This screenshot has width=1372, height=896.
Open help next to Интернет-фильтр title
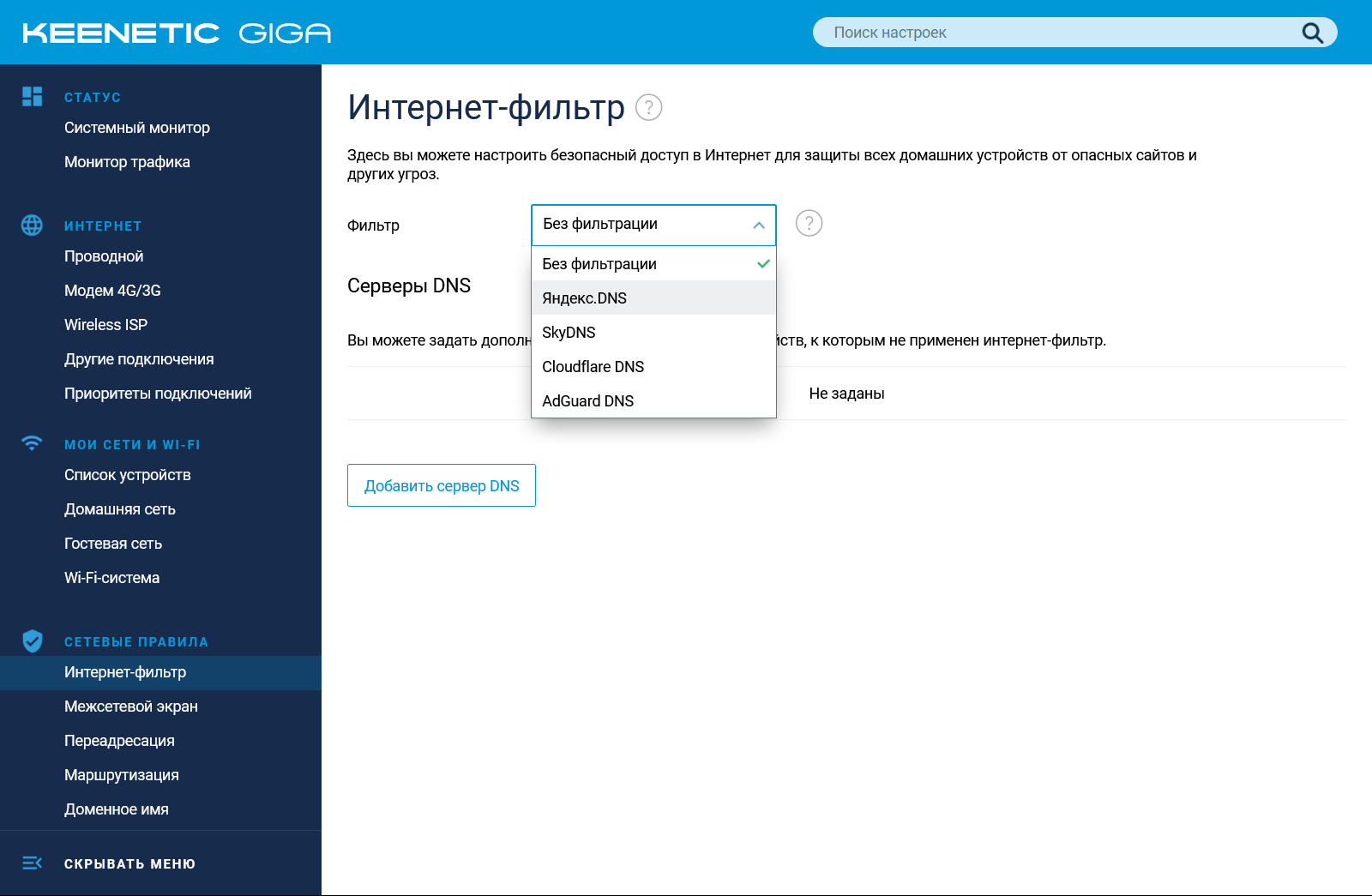coord(648,107)
